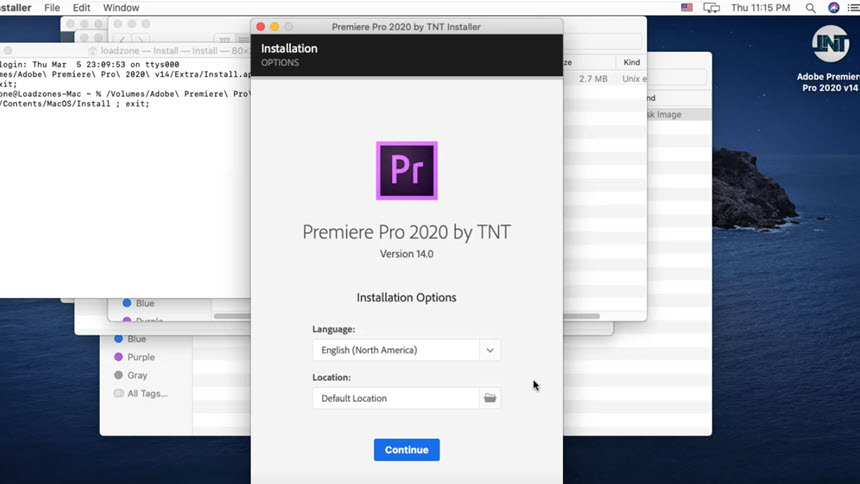Select the English (North America) language field
860x484 pixels.
396,350
